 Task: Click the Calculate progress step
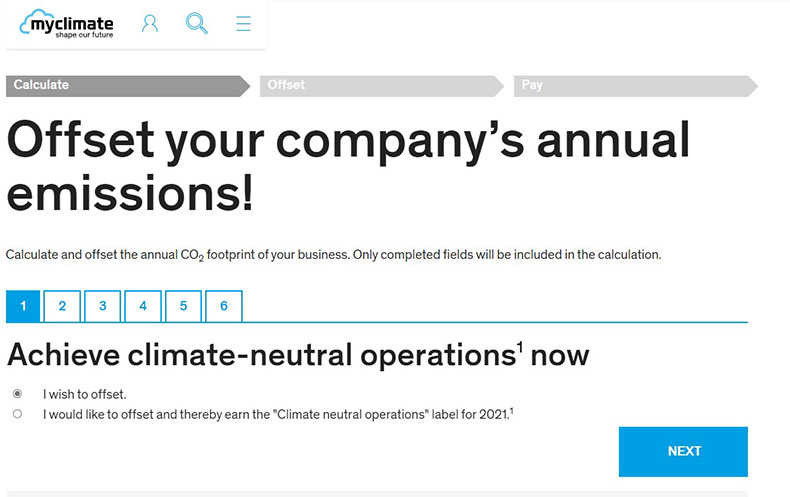click(128, 86)
